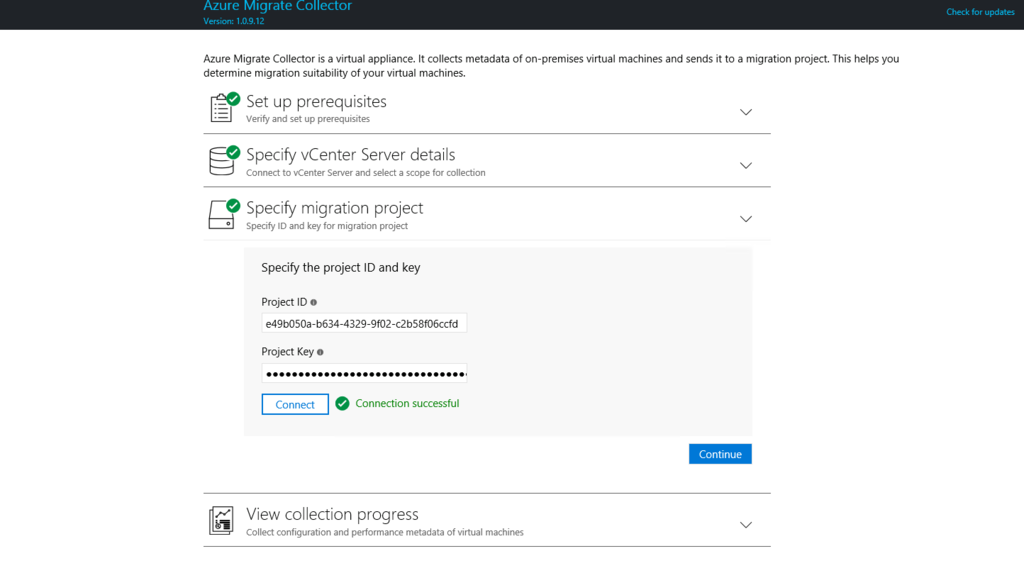This screenshot has height=573, width=1024.
Task: Click the 'Connection successful' status text
Action: pyautogui.click(x=407, y=404)
